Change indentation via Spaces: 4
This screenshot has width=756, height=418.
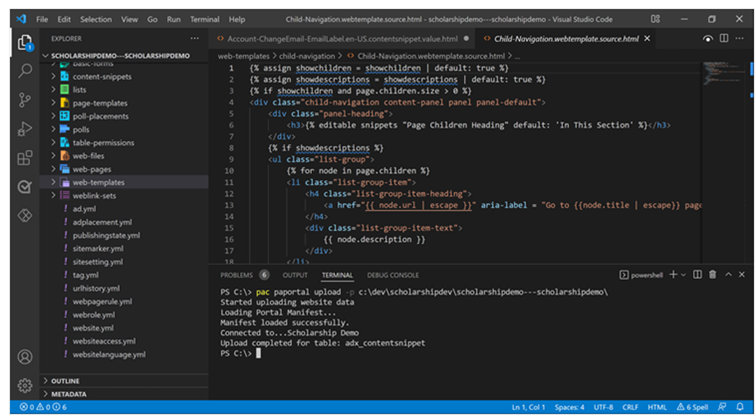pyautogui.click(x=569, y=407)
